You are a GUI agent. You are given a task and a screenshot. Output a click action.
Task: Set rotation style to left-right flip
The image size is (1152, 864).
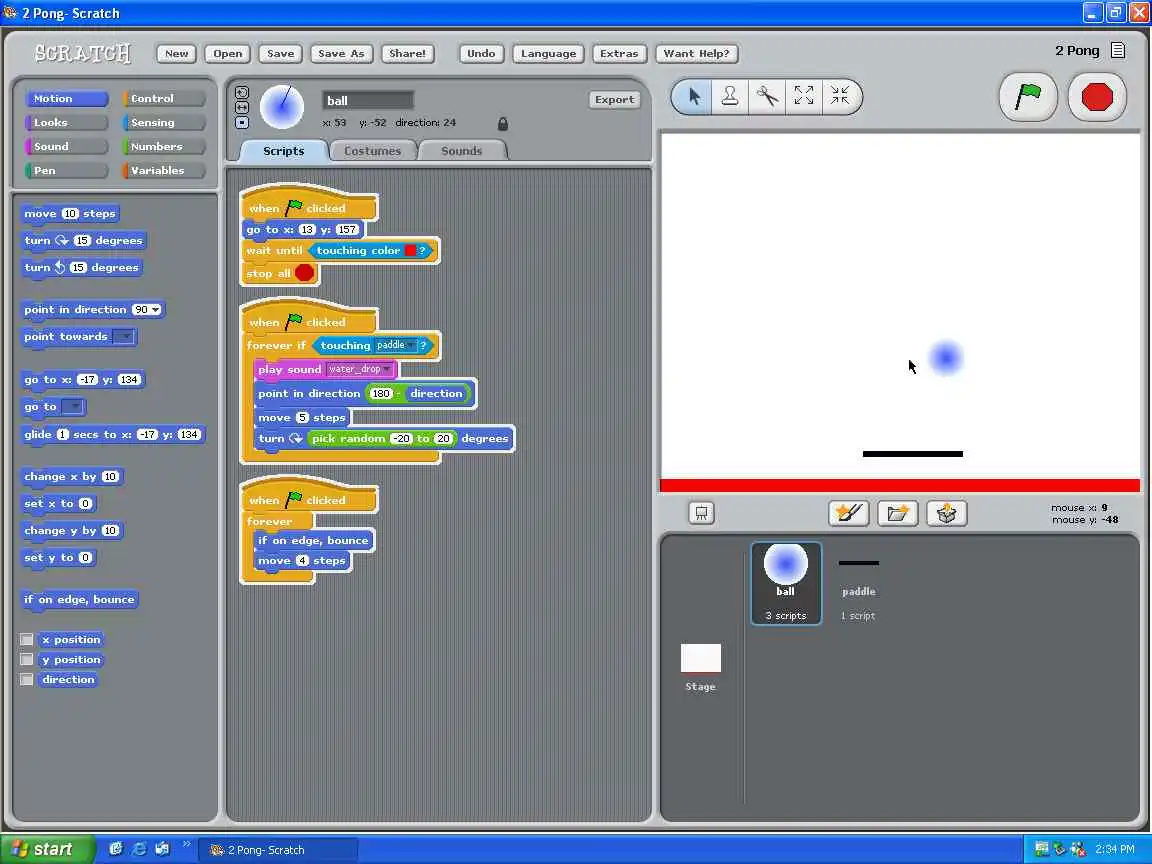click(x=242, y=107)
